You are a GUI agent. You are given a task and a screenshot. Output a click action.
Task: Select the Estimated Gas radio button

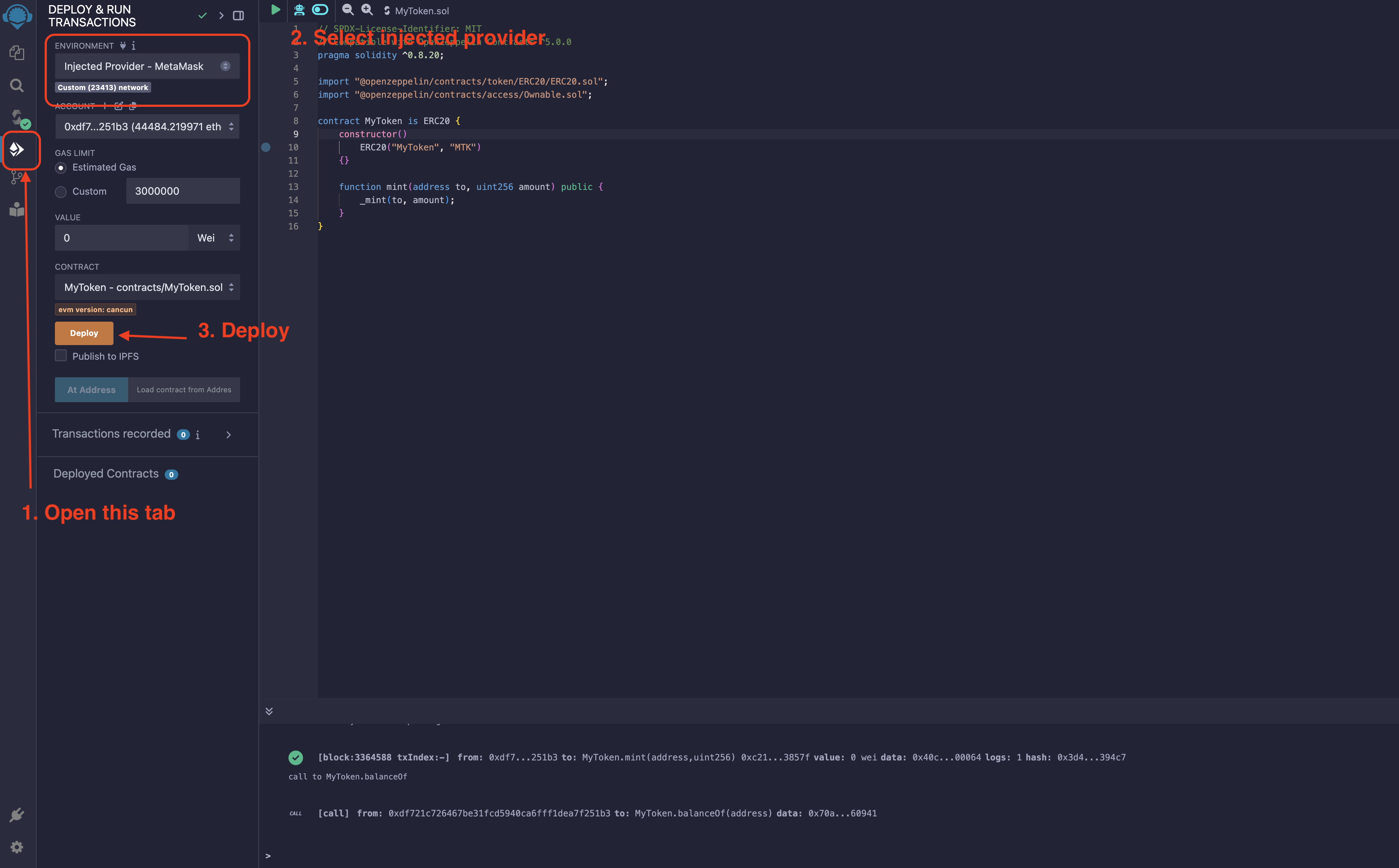(61, 168)
